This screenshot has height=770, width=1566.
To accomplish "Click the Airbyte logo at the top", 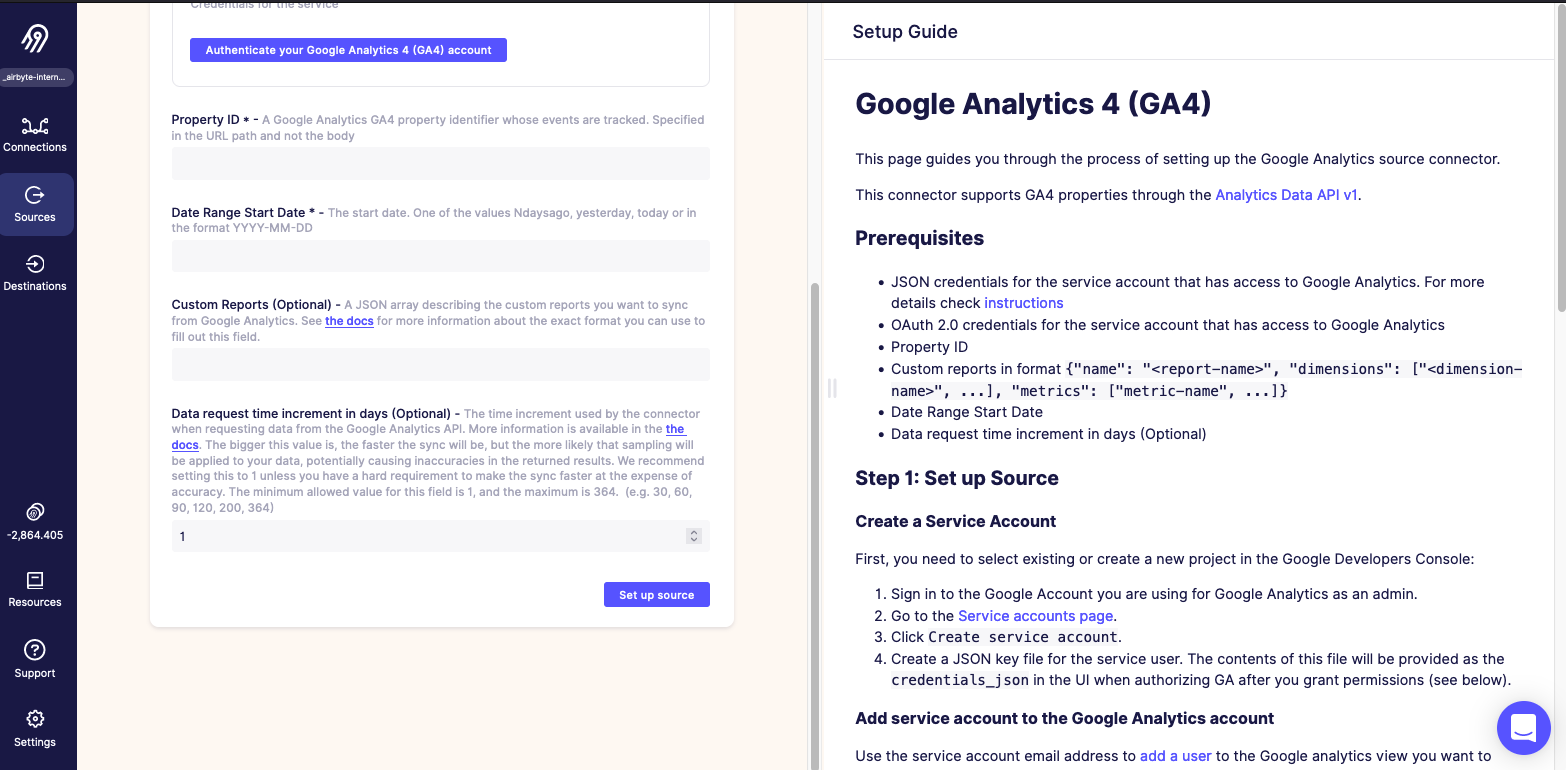I will pos(36,36).
